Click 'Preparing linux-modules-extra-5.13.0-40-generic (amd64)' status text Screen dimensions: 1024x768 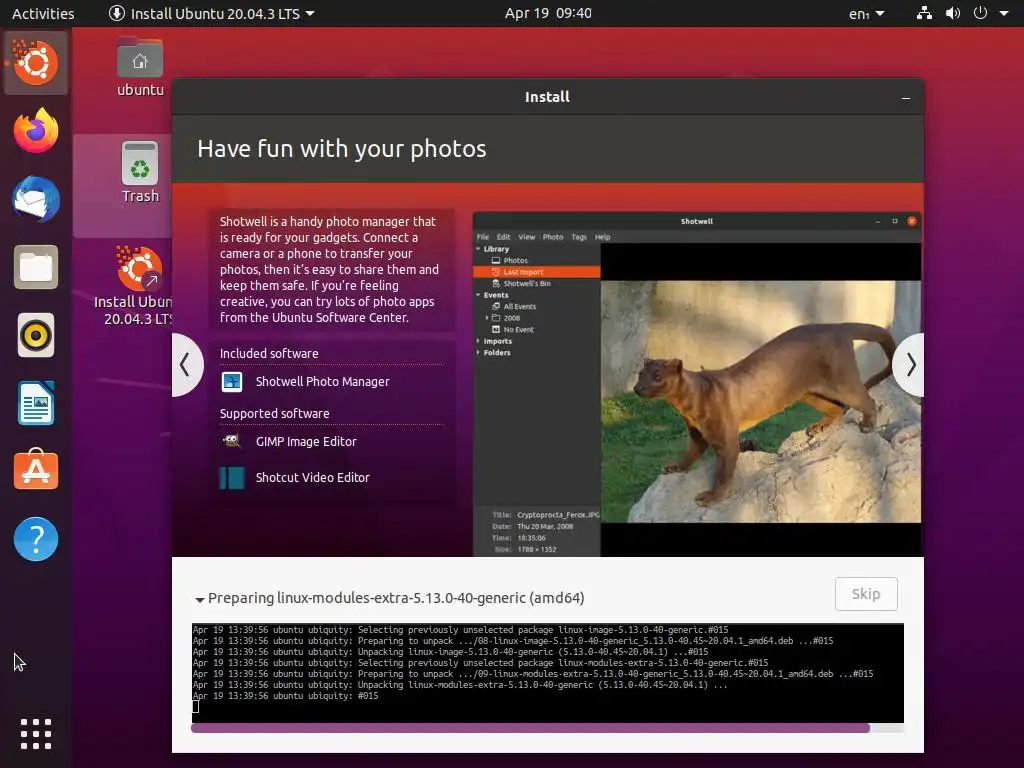[x=396, y=598]
